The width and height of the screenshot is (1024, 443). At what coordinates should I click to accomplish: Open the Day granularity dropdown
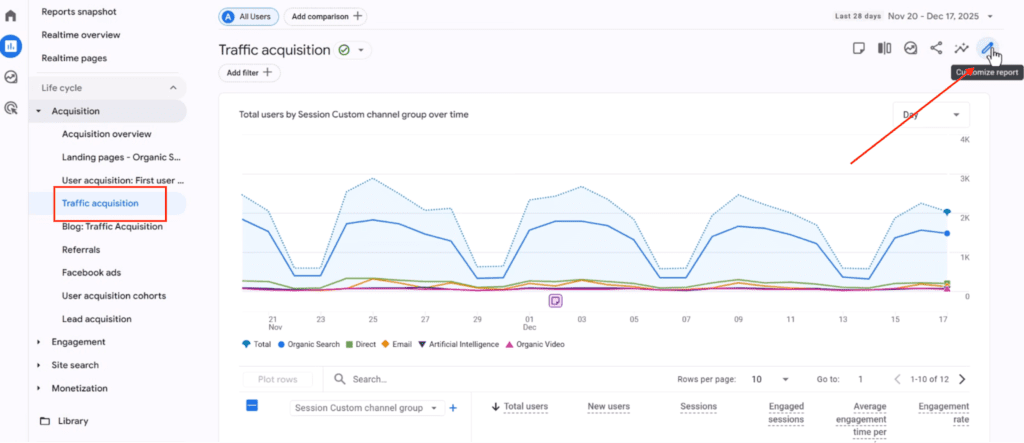[931, 115]
